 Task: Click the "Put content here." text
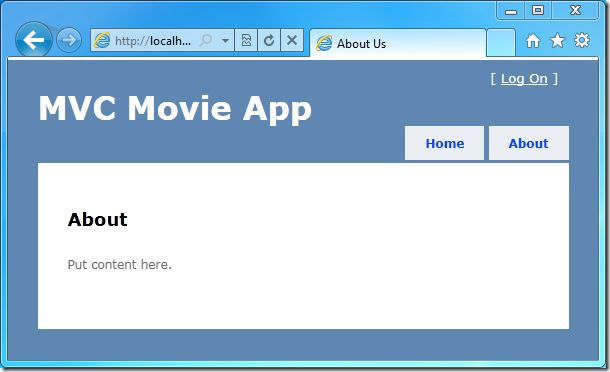point(119,265)
